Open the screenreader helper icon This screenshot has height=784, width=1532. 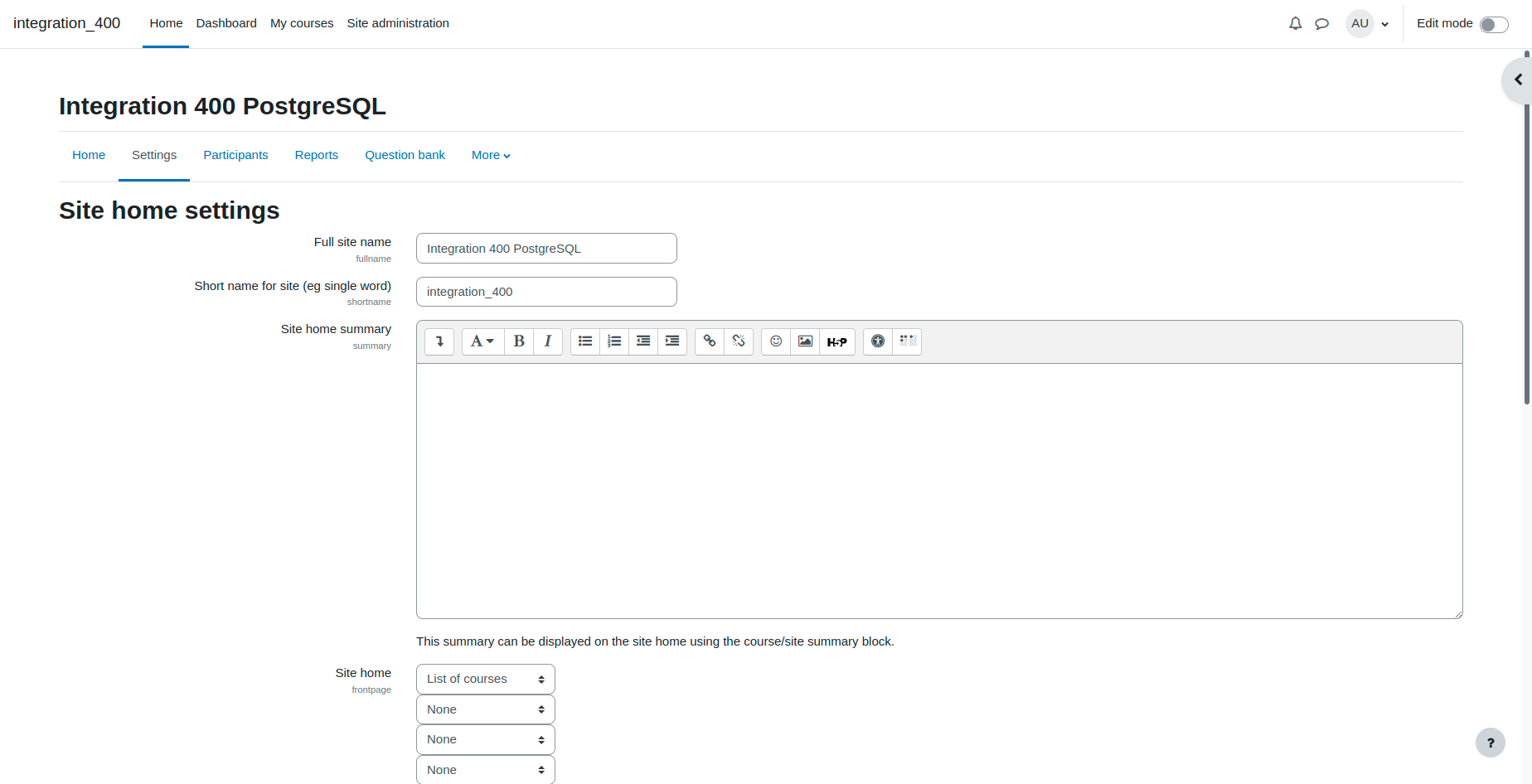(908, 341)
